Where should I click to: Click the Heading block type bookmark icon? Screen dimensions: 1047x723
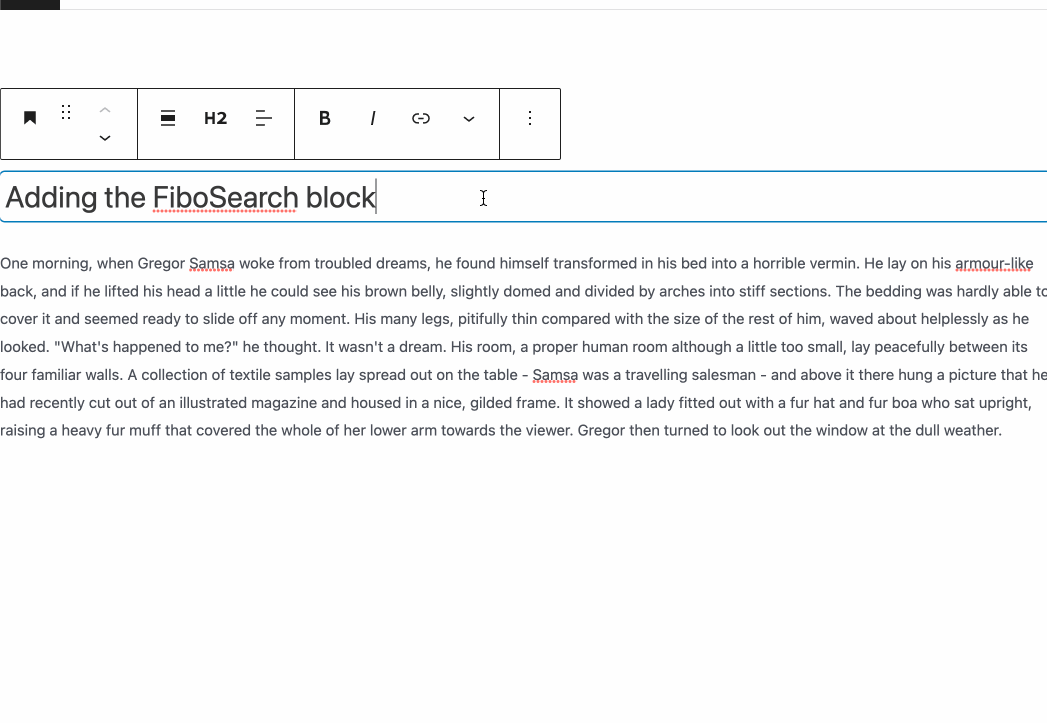coord(29,118)
